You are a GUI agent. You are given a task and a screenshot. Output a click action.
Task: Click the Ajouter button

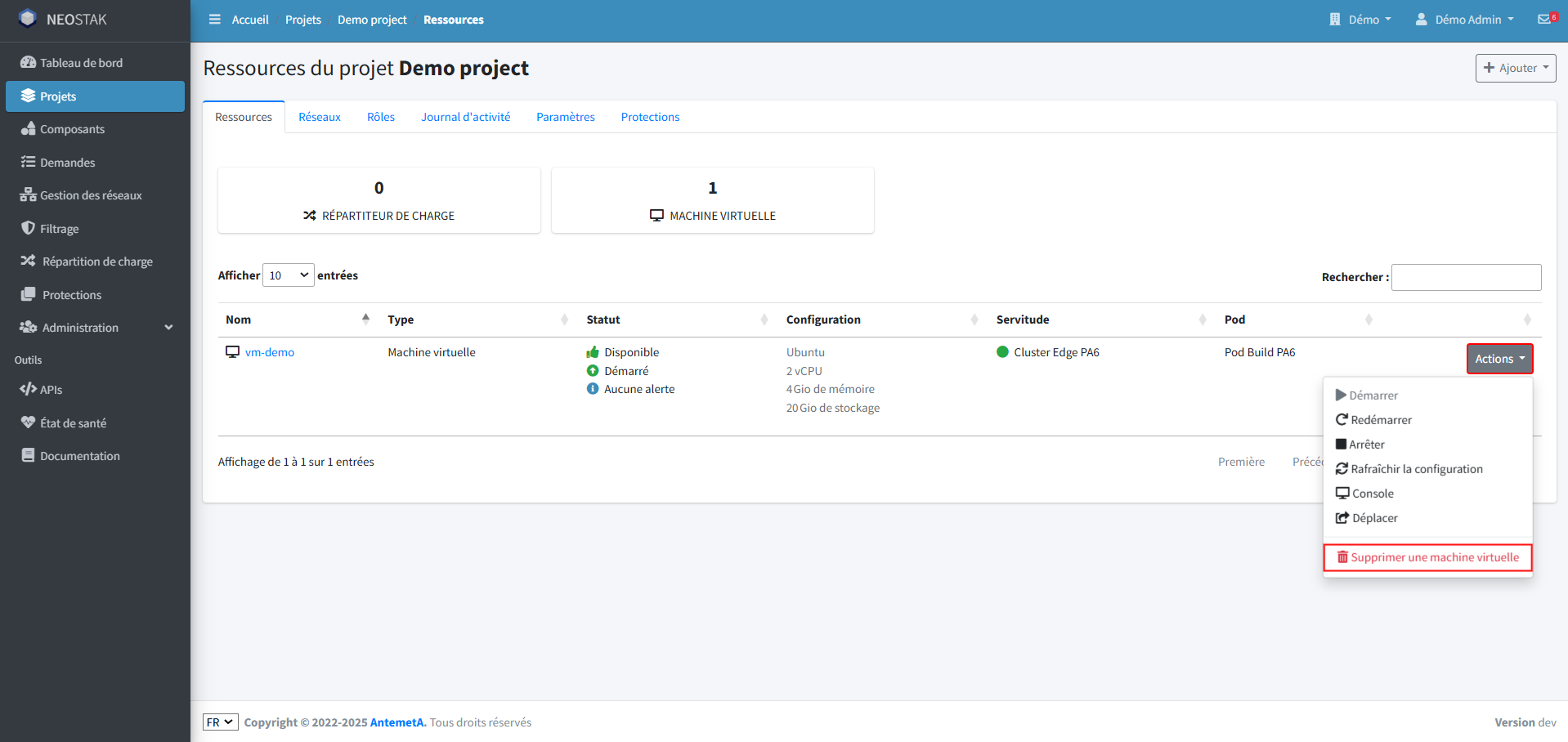pyautogui.click(x=1515, y=68)
